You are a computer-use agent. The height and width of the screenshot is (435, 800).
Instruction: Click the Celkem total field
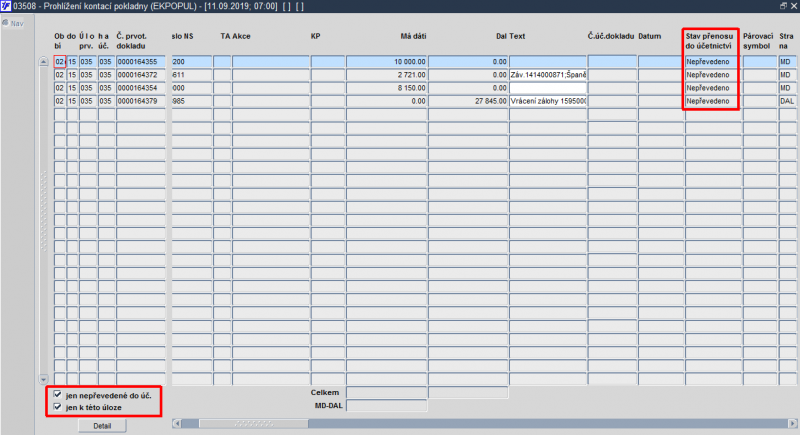(x=387, y=392)
